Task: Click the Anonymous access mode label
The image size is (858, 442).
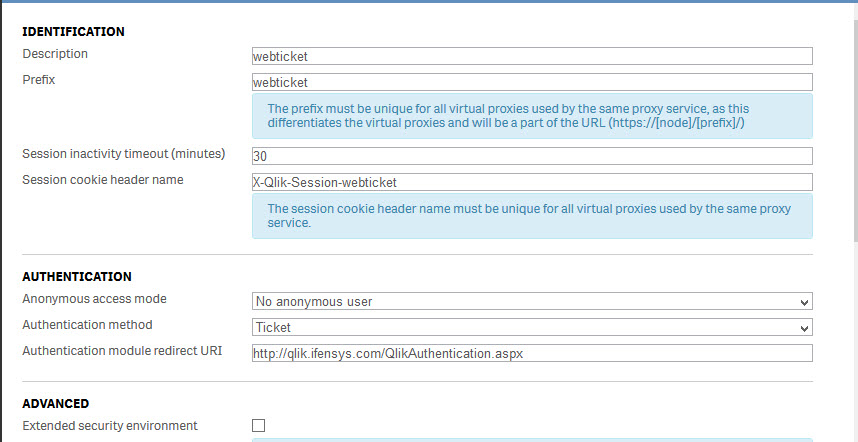Action: pyautogui.click(x=94, y=299)
